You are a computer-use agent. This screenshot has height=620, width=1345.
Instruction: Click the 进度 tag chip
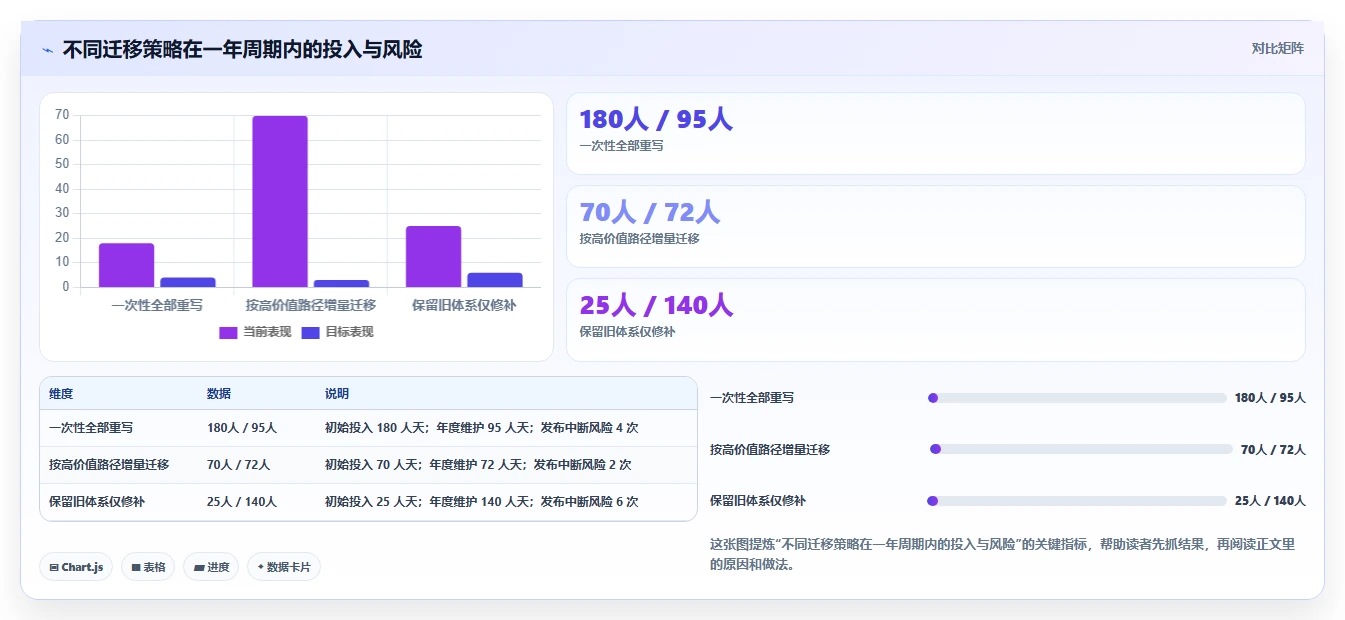211,567
